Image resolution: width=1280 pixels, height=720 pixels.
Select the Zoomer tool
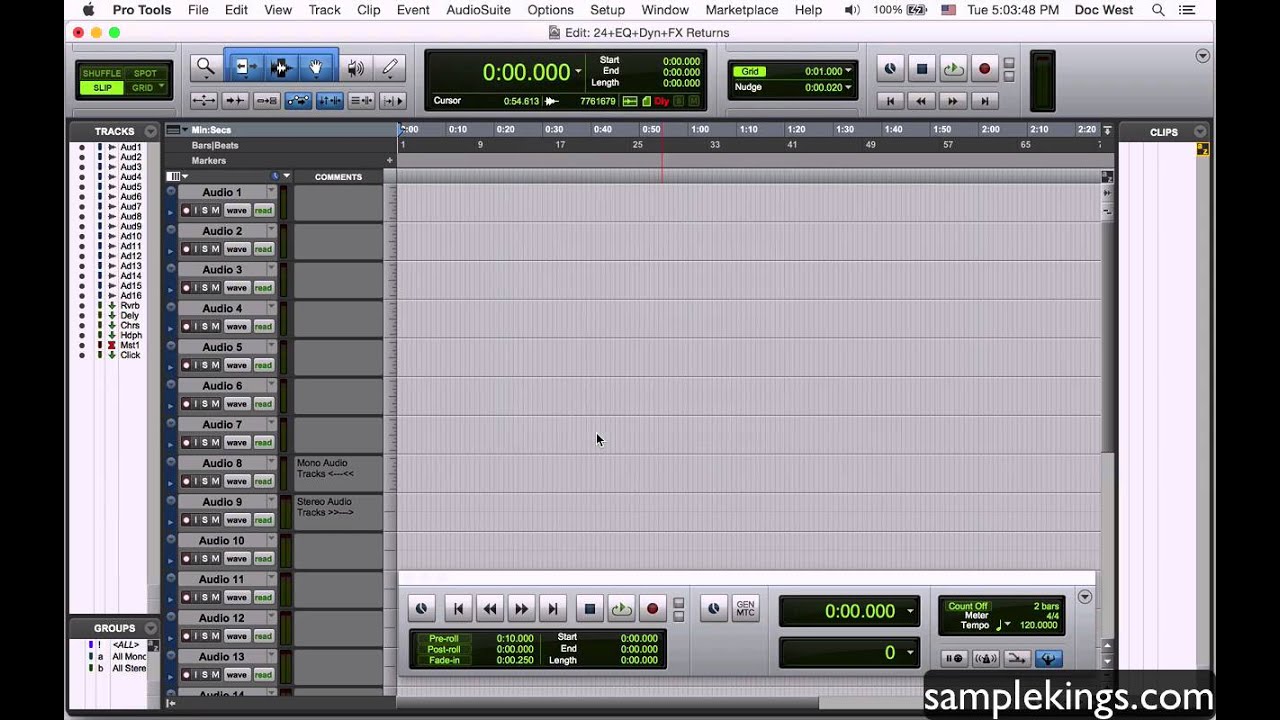coord(205,68)
